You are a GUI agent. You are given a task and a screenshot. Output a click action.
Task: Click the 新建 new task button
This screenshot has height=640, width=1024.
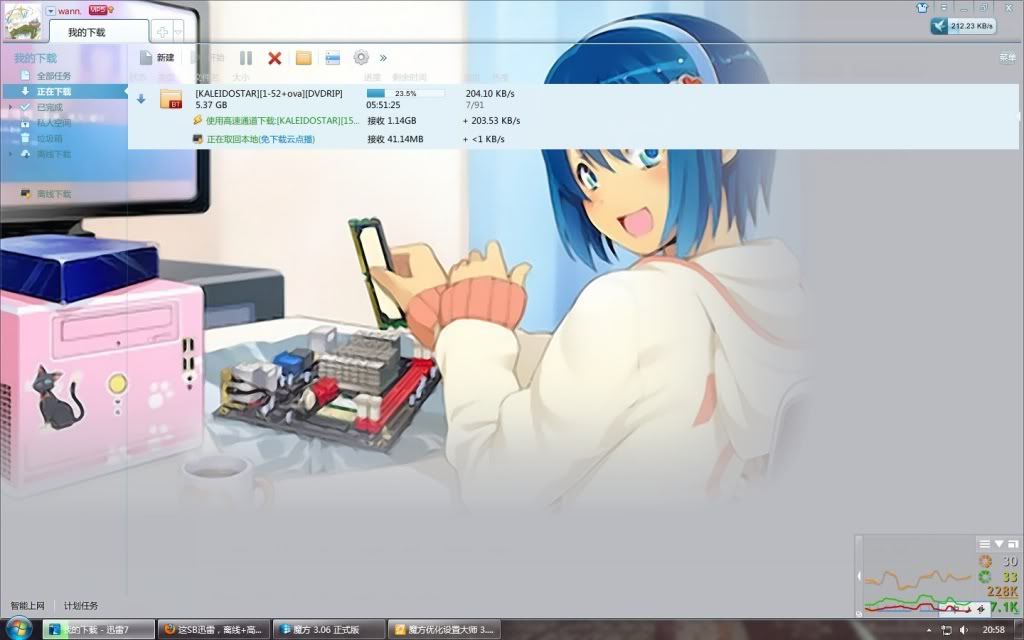tap(157, 57)
